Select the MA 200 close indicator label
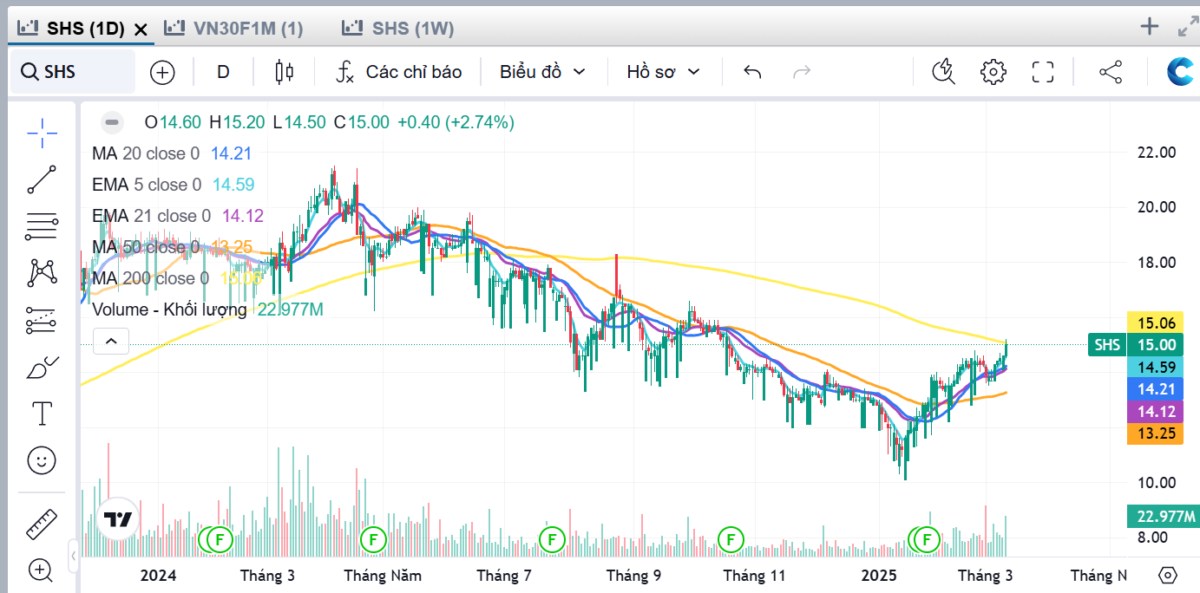 click(151, 278)
